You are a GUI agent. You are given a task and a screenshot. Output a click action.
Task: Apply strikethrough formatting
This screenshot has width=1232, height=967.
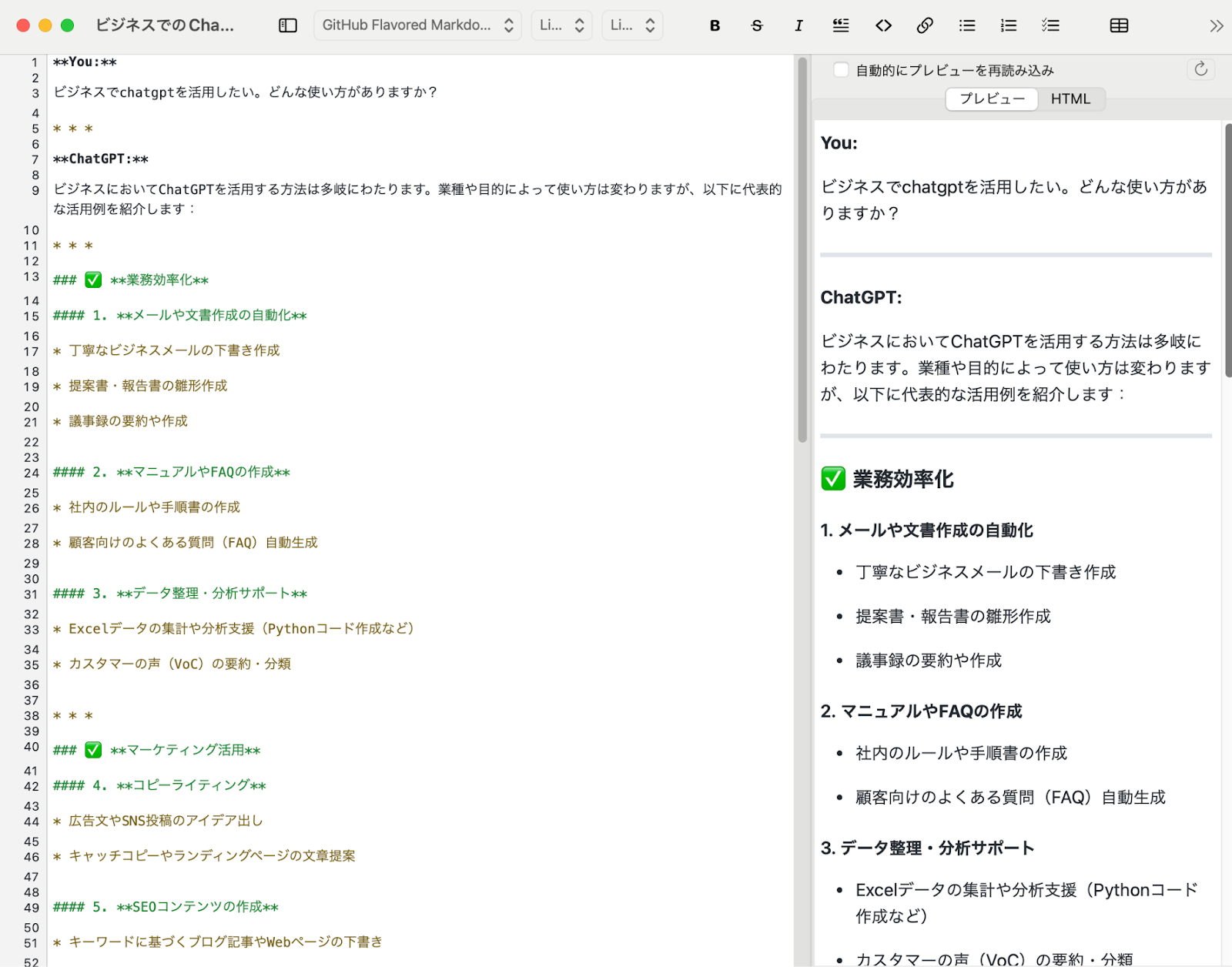click(757, 25)
